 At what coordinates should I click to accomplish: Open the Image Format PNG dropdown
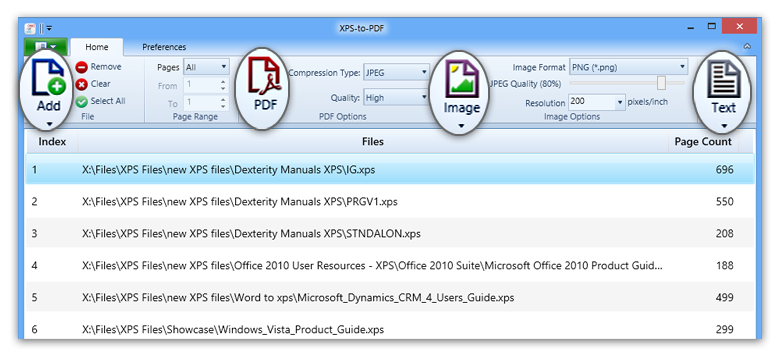pos(628,67)
